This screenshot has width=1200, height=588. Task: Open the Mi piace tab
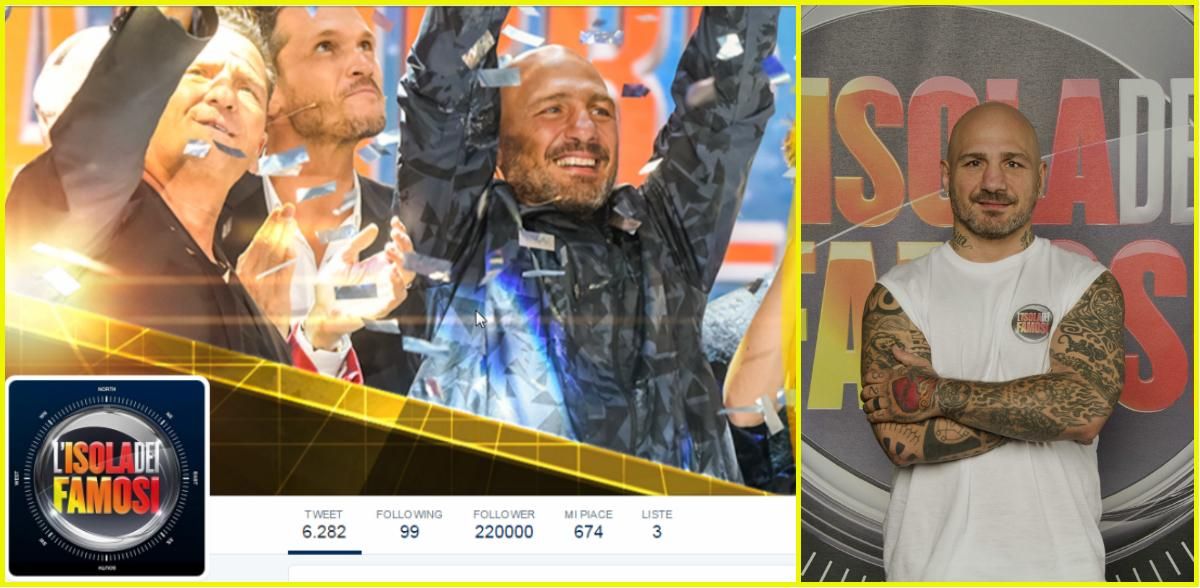click(x=588, y=524)
